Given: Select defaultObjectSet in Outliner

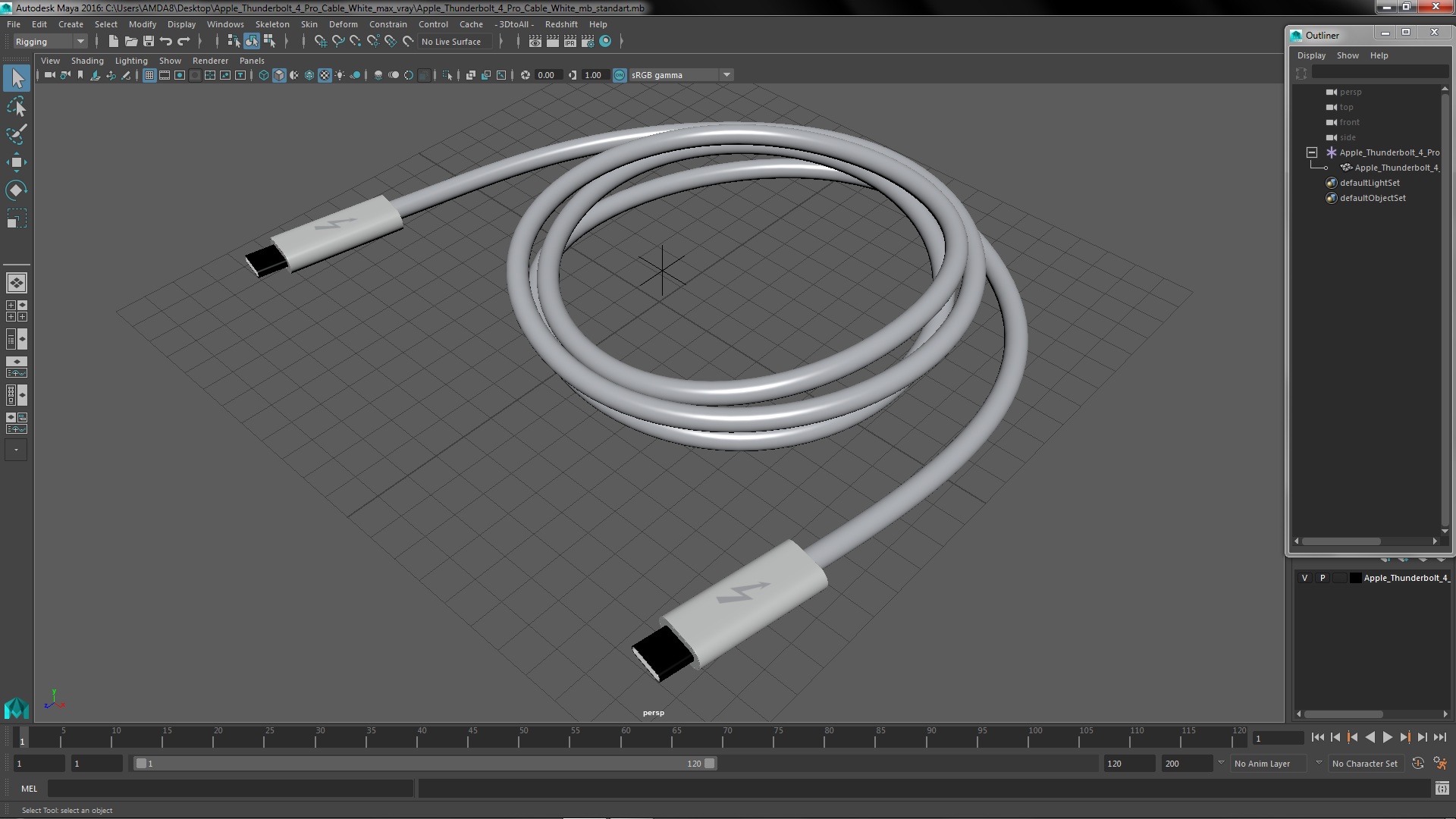Looking at the screenshot, I should [x=1373, y=198].
